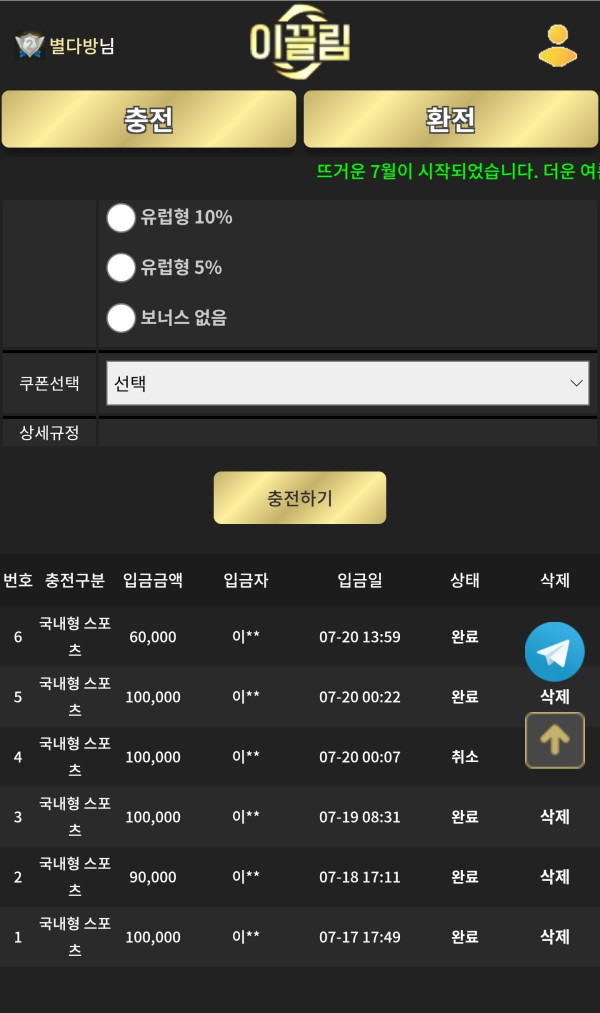The height and width of the screenshot is (1013, 600).
Task: Delete deposit record number 2
Action: coord(555,876)
